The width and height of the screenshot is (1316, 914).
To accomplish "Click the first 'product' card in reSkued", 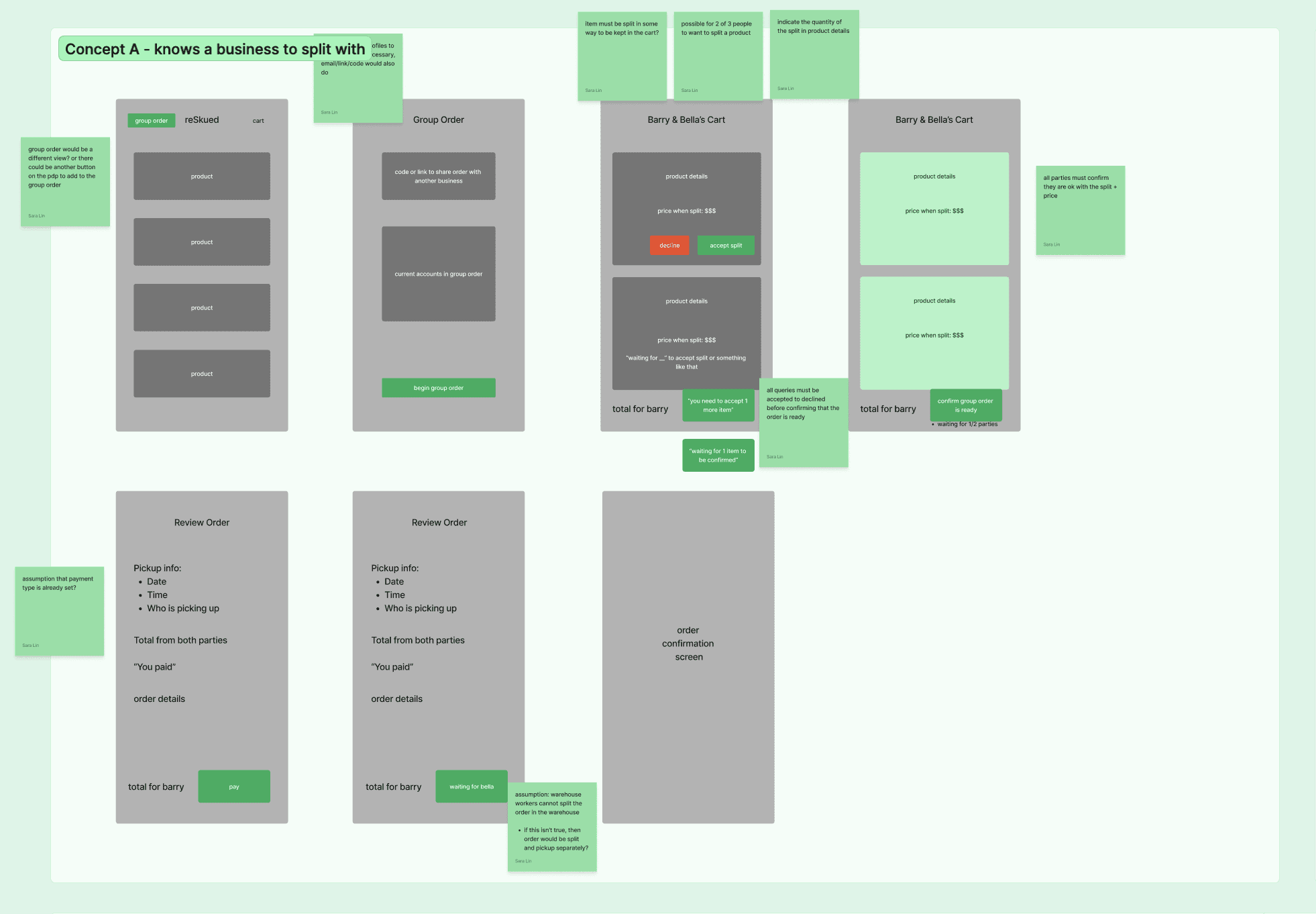I will pyautogui.click(x=202, y=176).
